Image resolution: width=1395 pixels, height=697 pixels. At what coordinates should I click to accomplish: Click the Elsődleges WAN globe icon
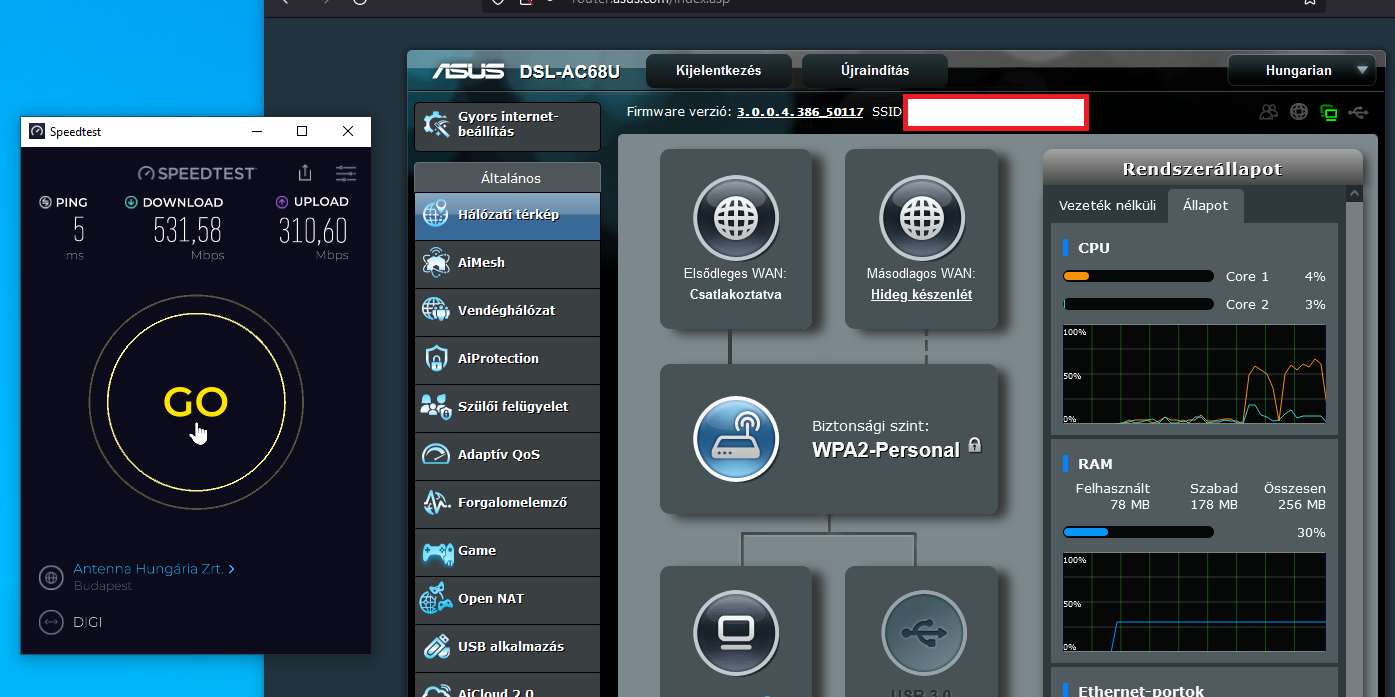pos(736,218)
